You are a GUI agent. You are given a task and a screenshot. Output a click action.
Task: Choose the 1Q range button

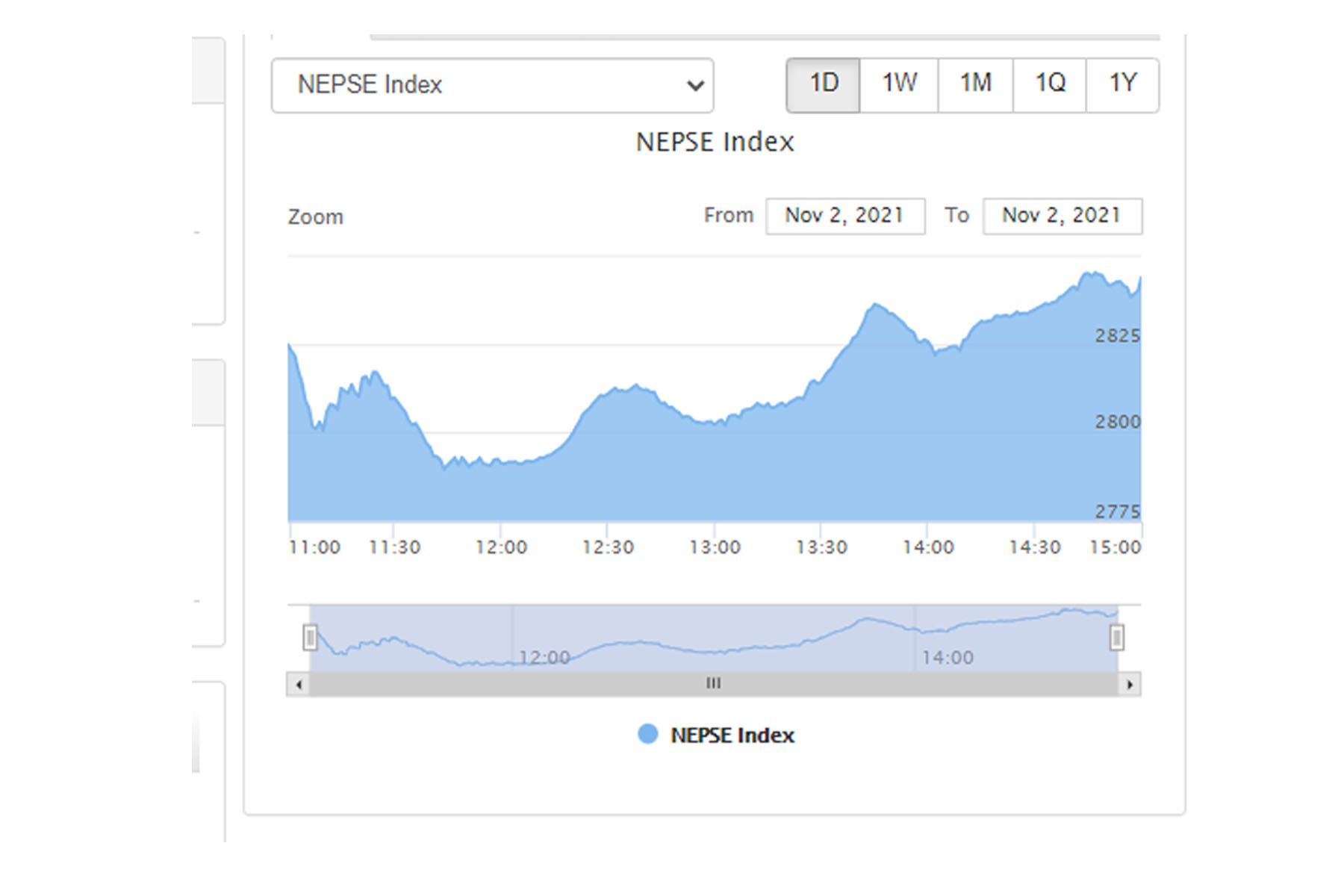(x=1049, y=85)
